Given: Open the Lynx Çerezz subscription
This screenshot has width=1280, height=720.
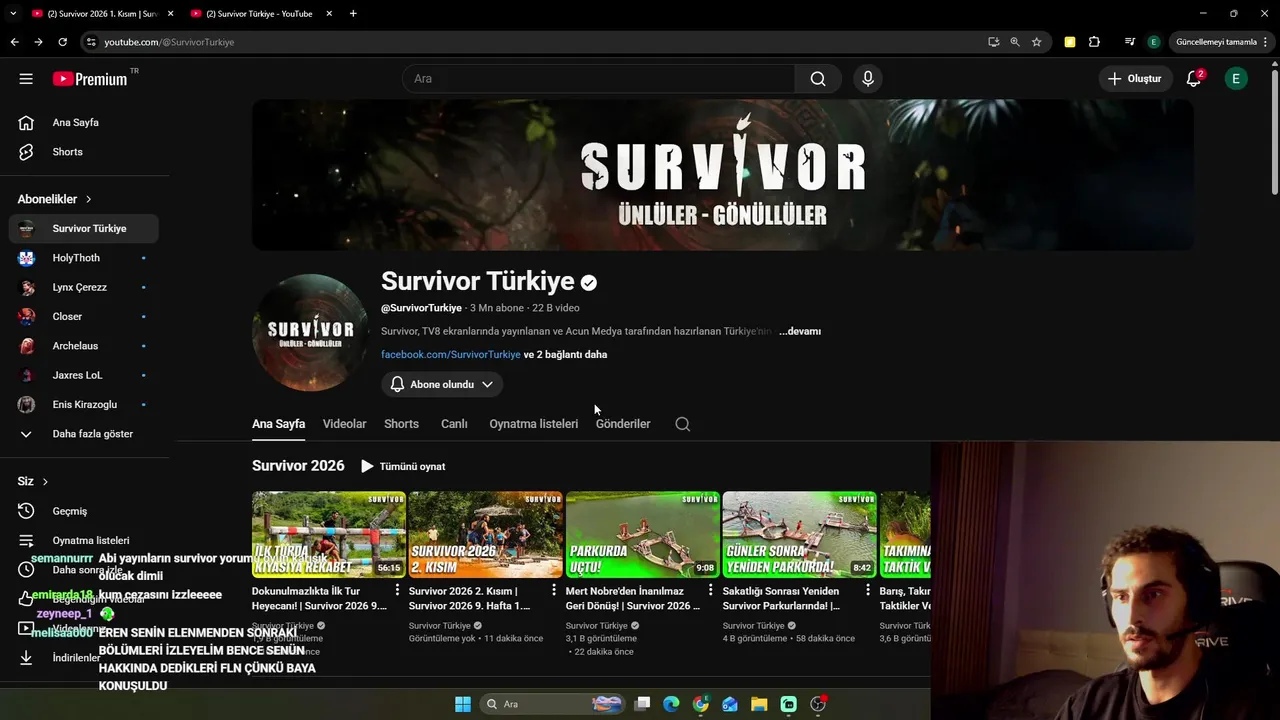Looking at the screenshot, I should pyautogui.click(x=83, y=287).
